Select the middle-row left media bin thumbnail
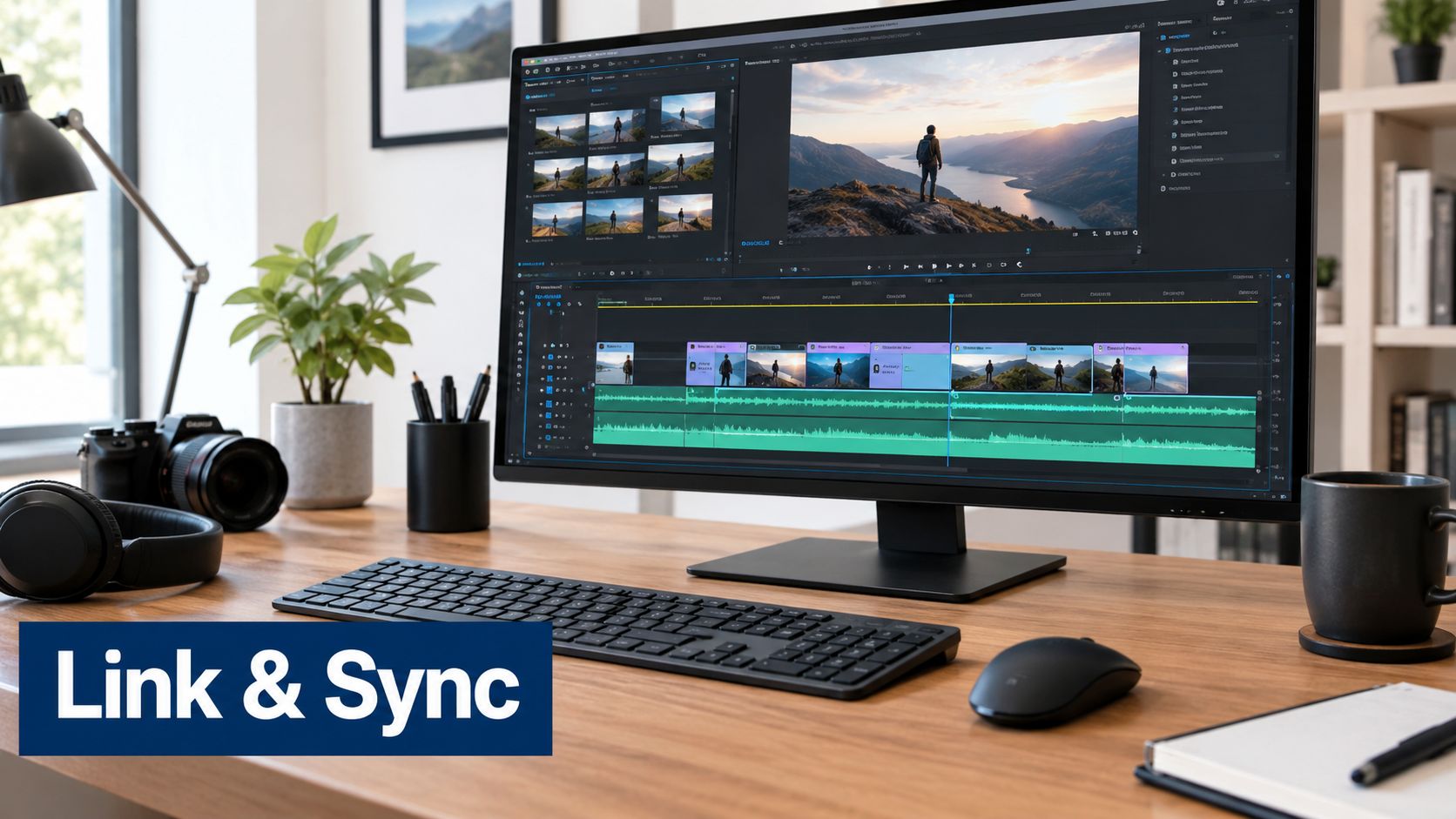 click(x=559, y=174)
